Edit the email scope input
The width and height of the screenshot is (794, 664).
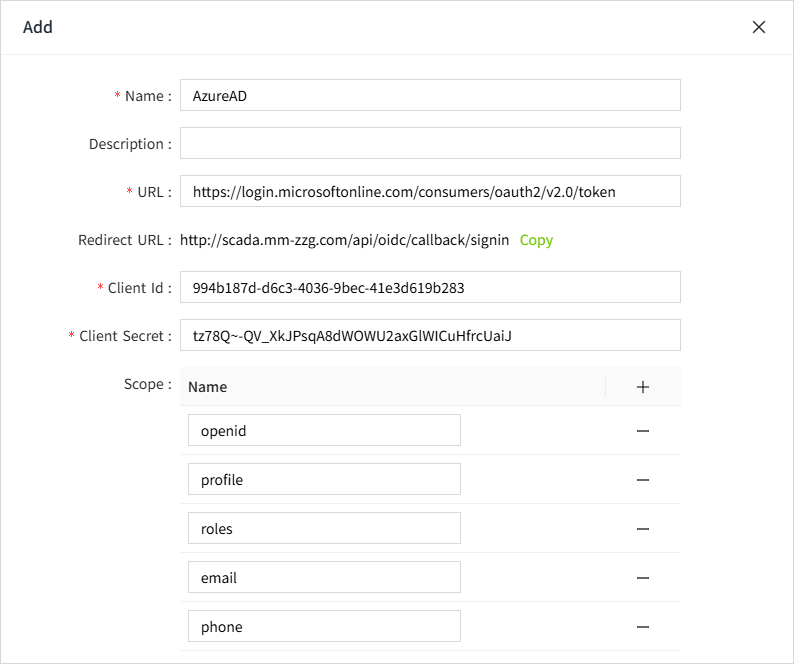pyautogui.click(x=324, y=578)
